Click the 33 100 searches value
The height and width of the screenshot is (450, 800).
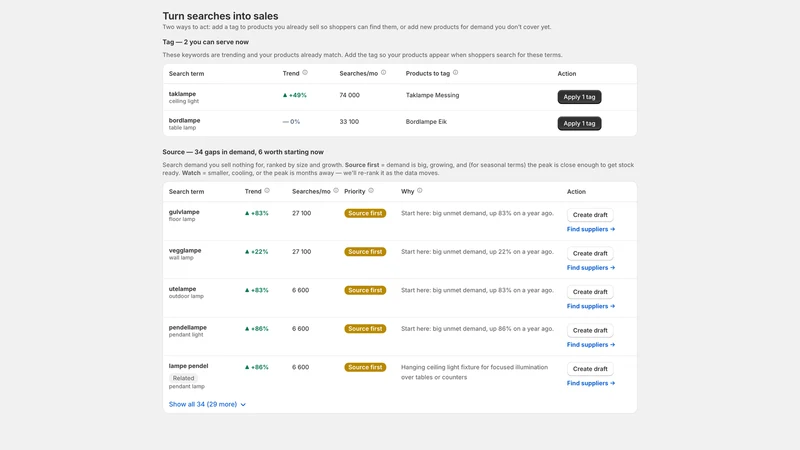point(349,121)
